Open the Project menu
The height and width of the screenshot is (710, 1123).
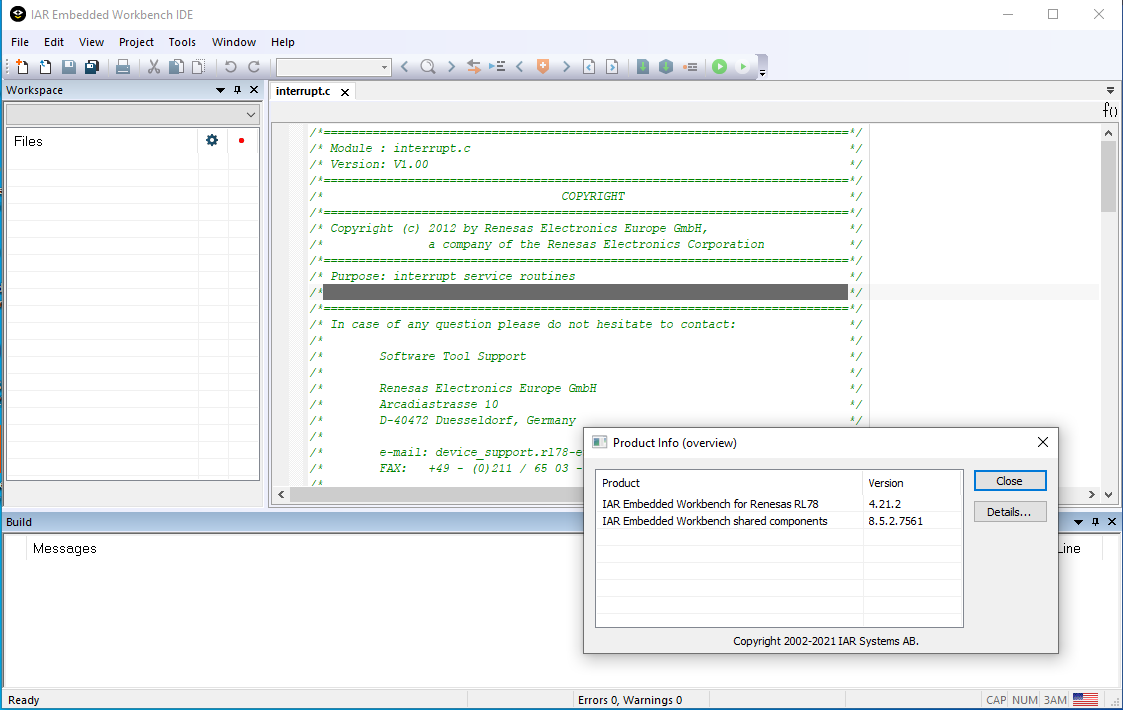[136, 42]
